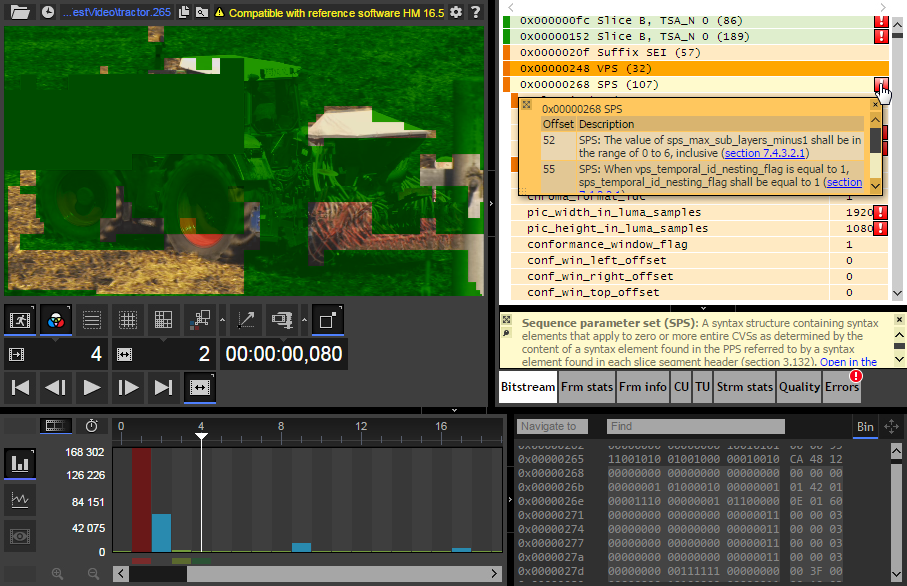Open the section 7.4.3.2.1 link
The height and width of the screenshot is (586, 907).
765,153
